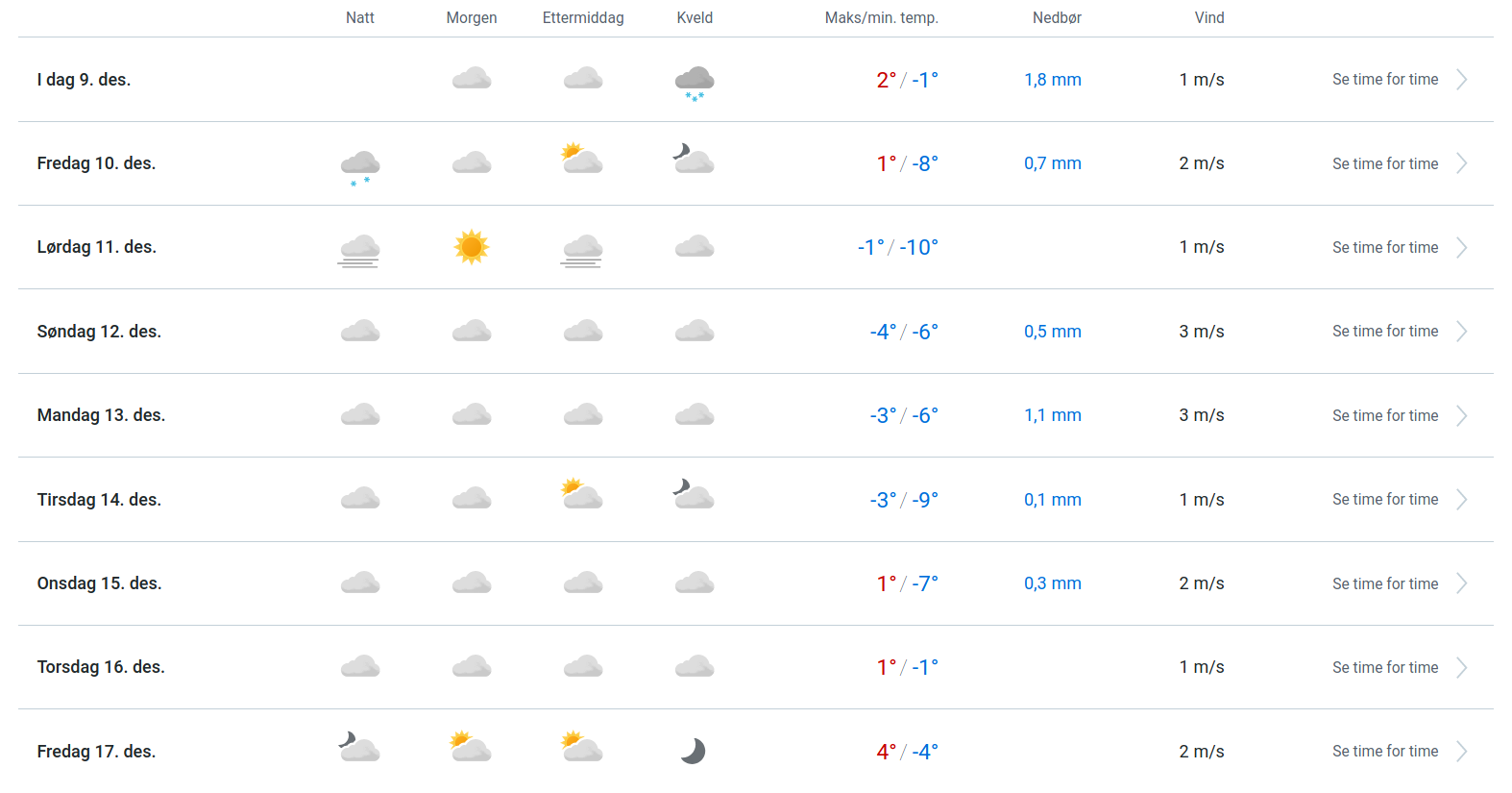Image resolution: width=1512 pixels, height=793 pixels.
Task: Select the Tirsdag 14. des. row label
Action: [99, 500]
